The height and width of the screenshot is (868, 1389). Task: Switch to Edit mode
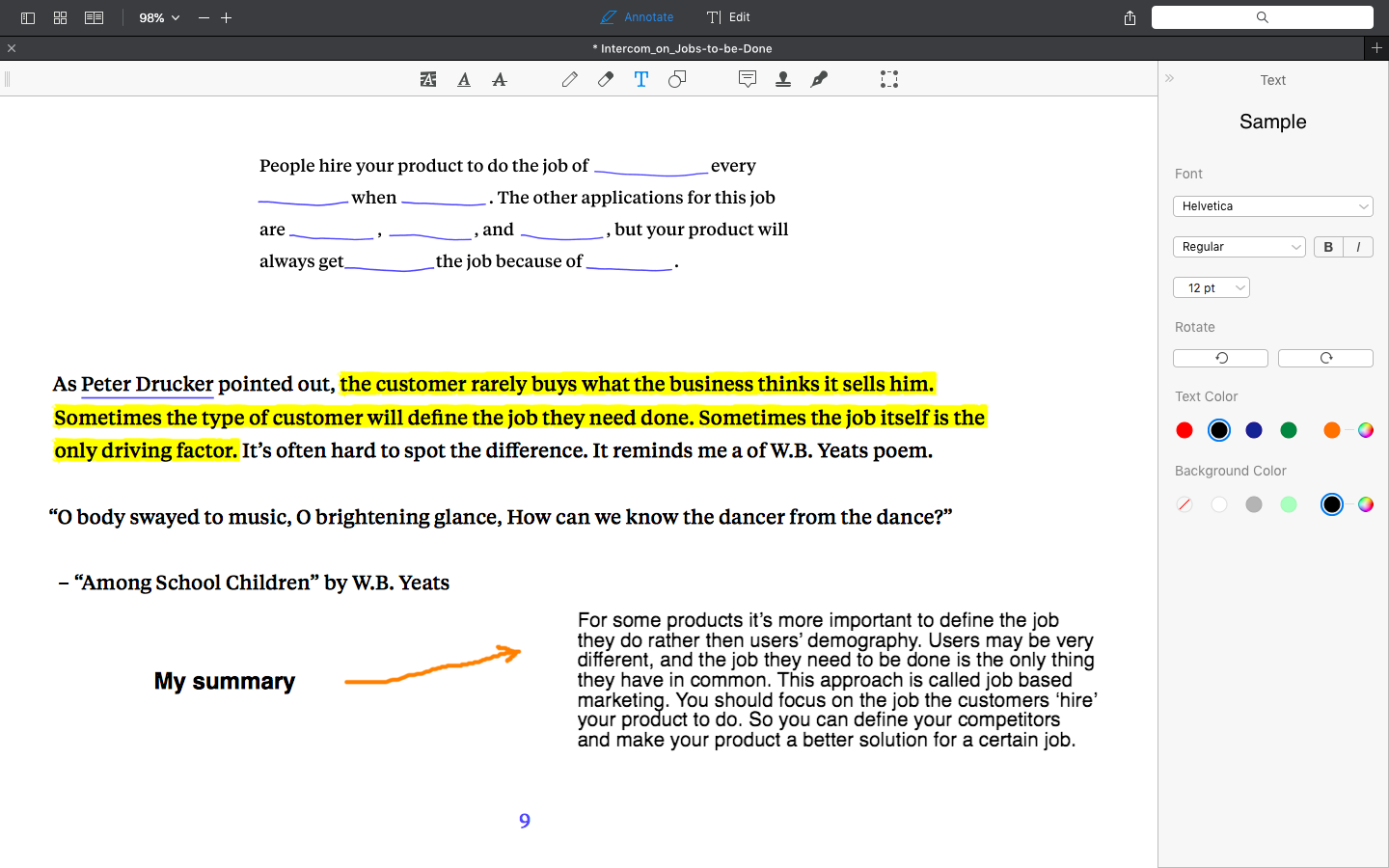click(728, 17)
